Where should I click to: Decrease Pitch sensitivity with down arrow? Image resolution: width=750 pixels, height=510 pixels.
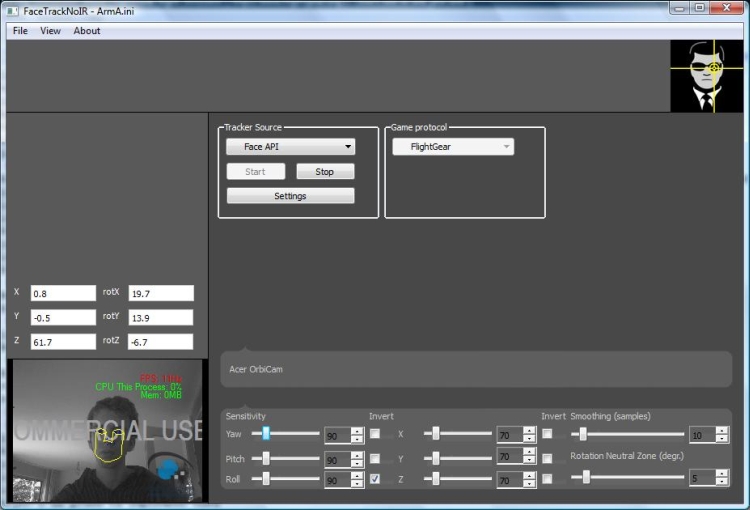pos(357,462)
